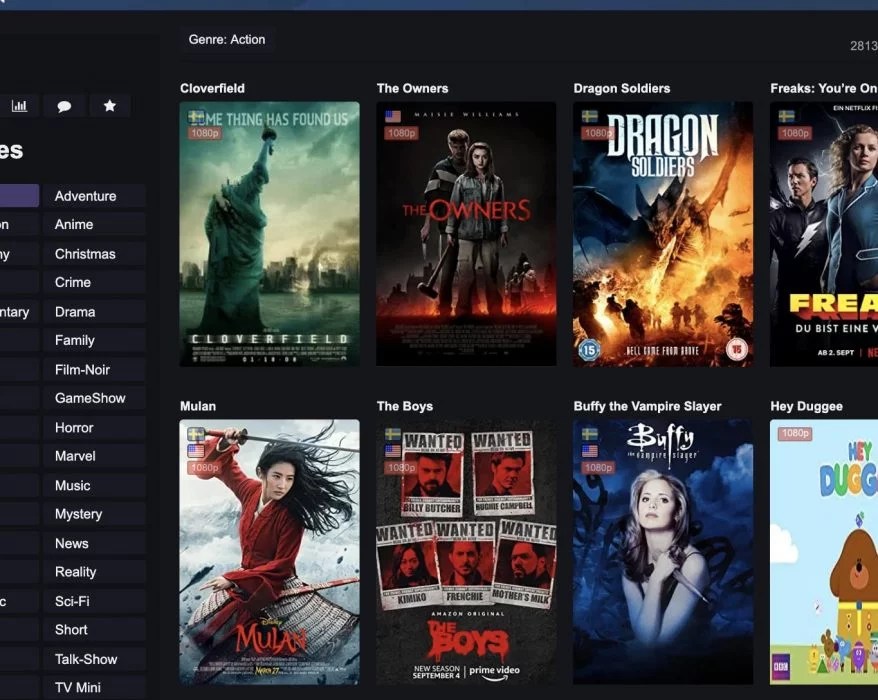Click the Hey Duggee title text
This screenshot has width=878, height=700.
(x=806, y=407)
